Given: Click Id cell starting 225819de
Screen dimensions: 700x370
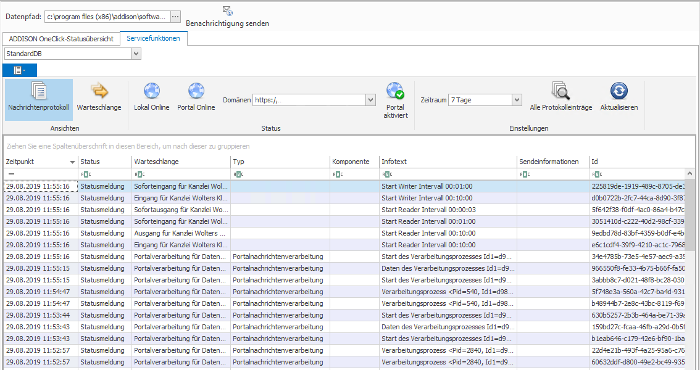Looking at the screenshot, I should click(637, 186).
